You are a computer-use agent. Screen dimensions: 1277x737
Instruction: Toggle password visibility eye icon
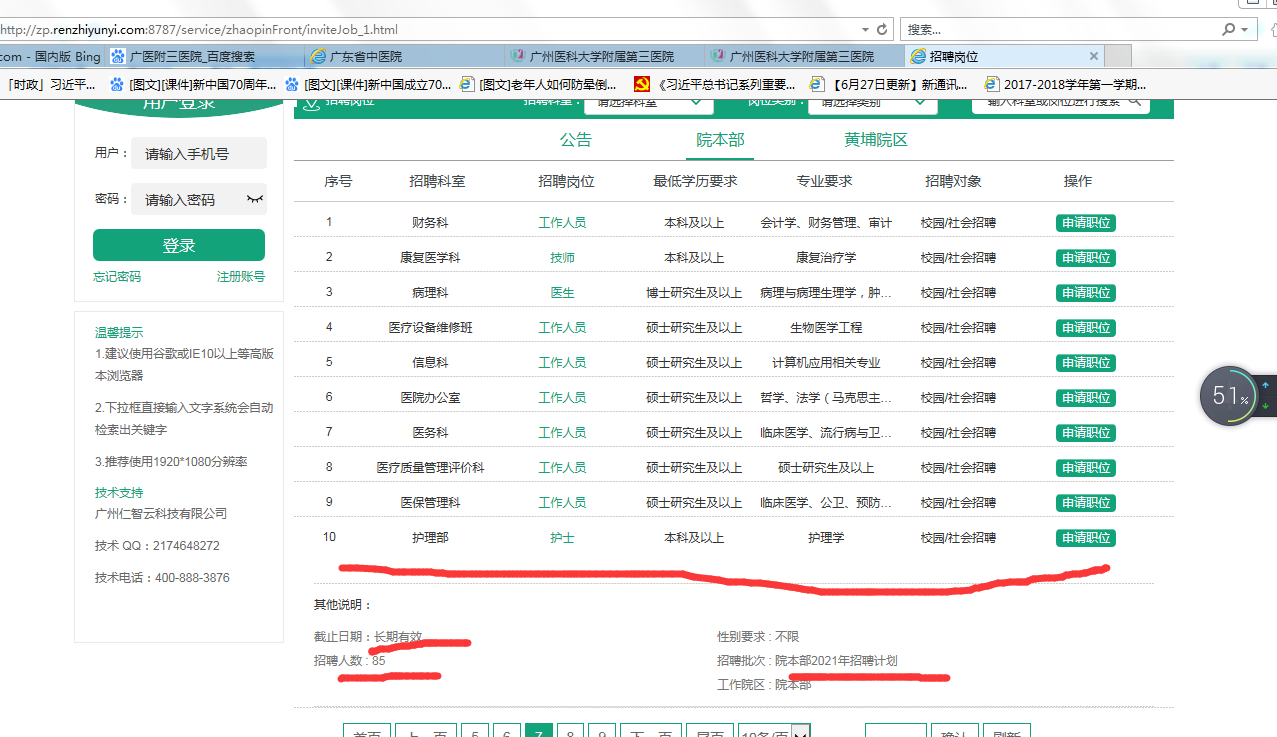coord(255,199)
